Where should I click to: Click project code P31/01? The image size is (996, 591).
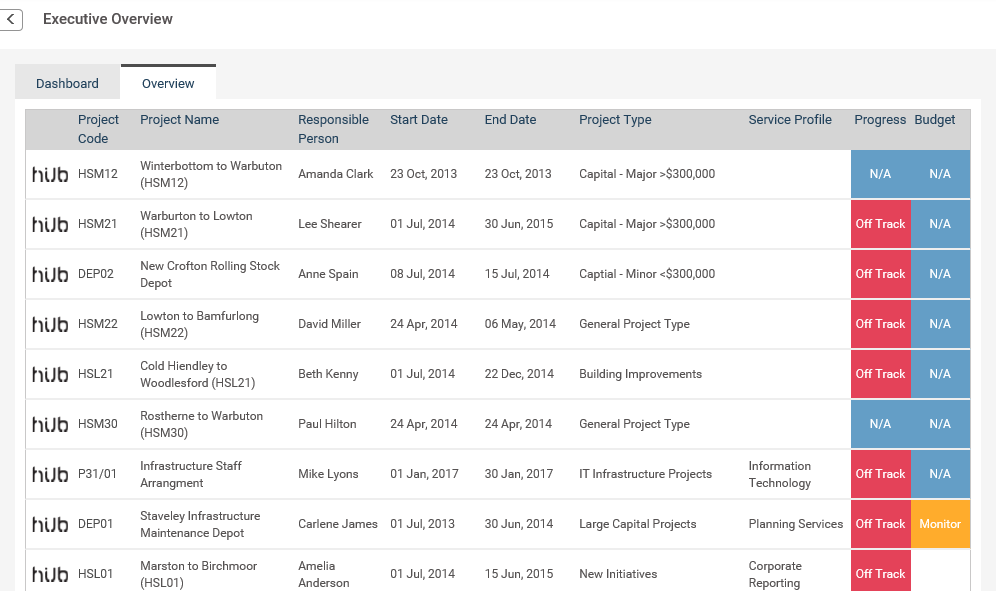pos(97,474)
